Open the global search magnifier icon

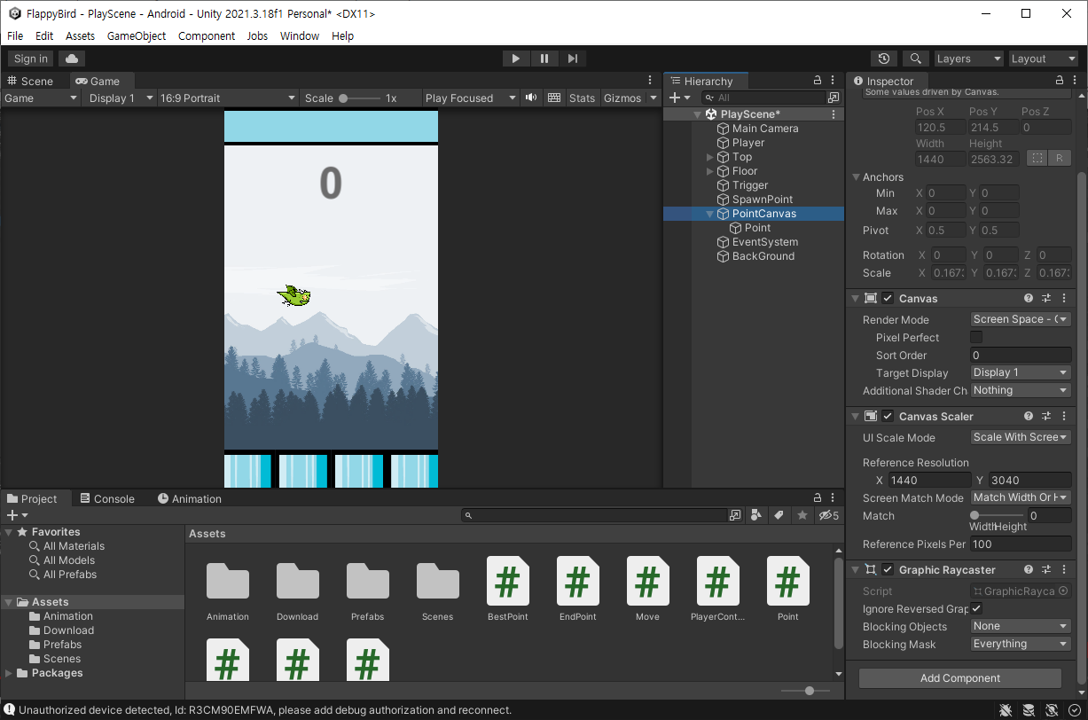[x=915, y=59]
